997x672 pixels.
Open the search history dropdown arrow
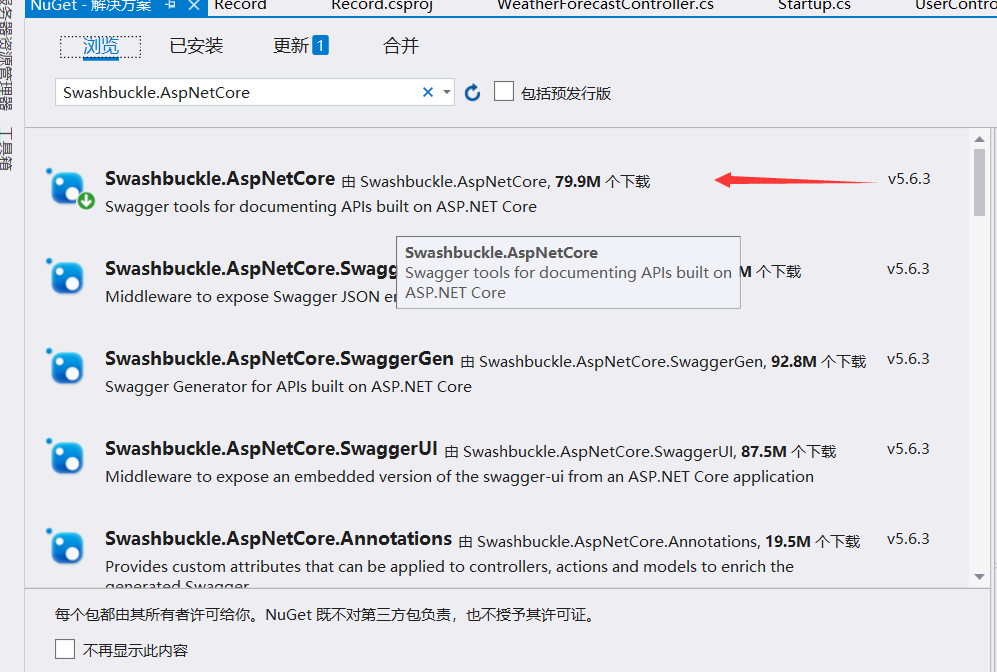(x=447, y=93)
